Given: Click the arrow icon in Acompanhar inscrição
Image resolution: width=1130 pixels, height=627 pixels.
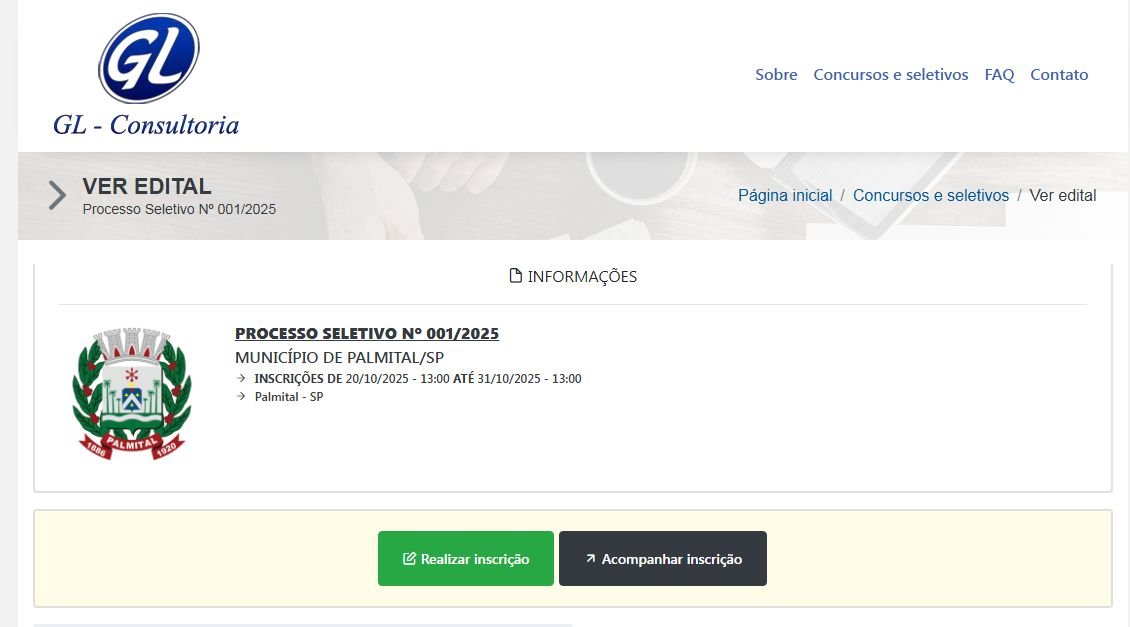Looking at the screenshot, I should click(590, 559).
